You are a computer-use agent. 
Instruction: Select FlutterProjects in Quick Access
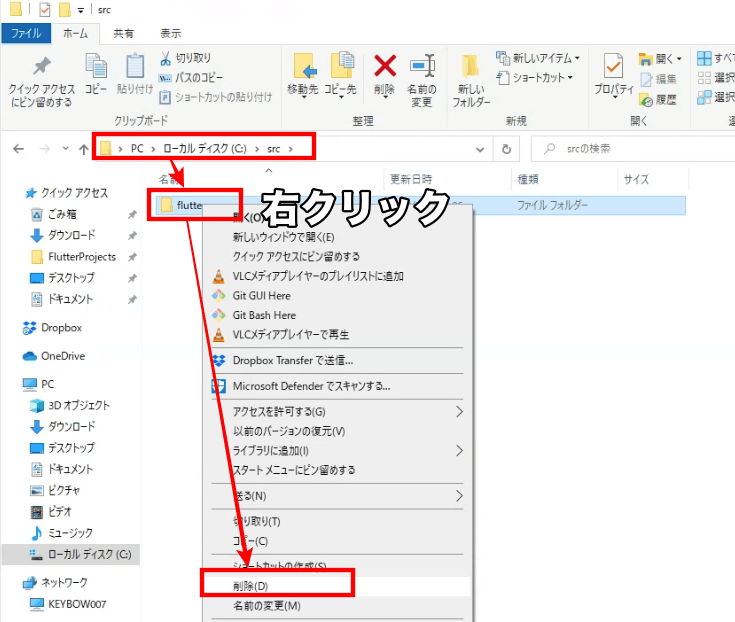[x=73, y=257]
